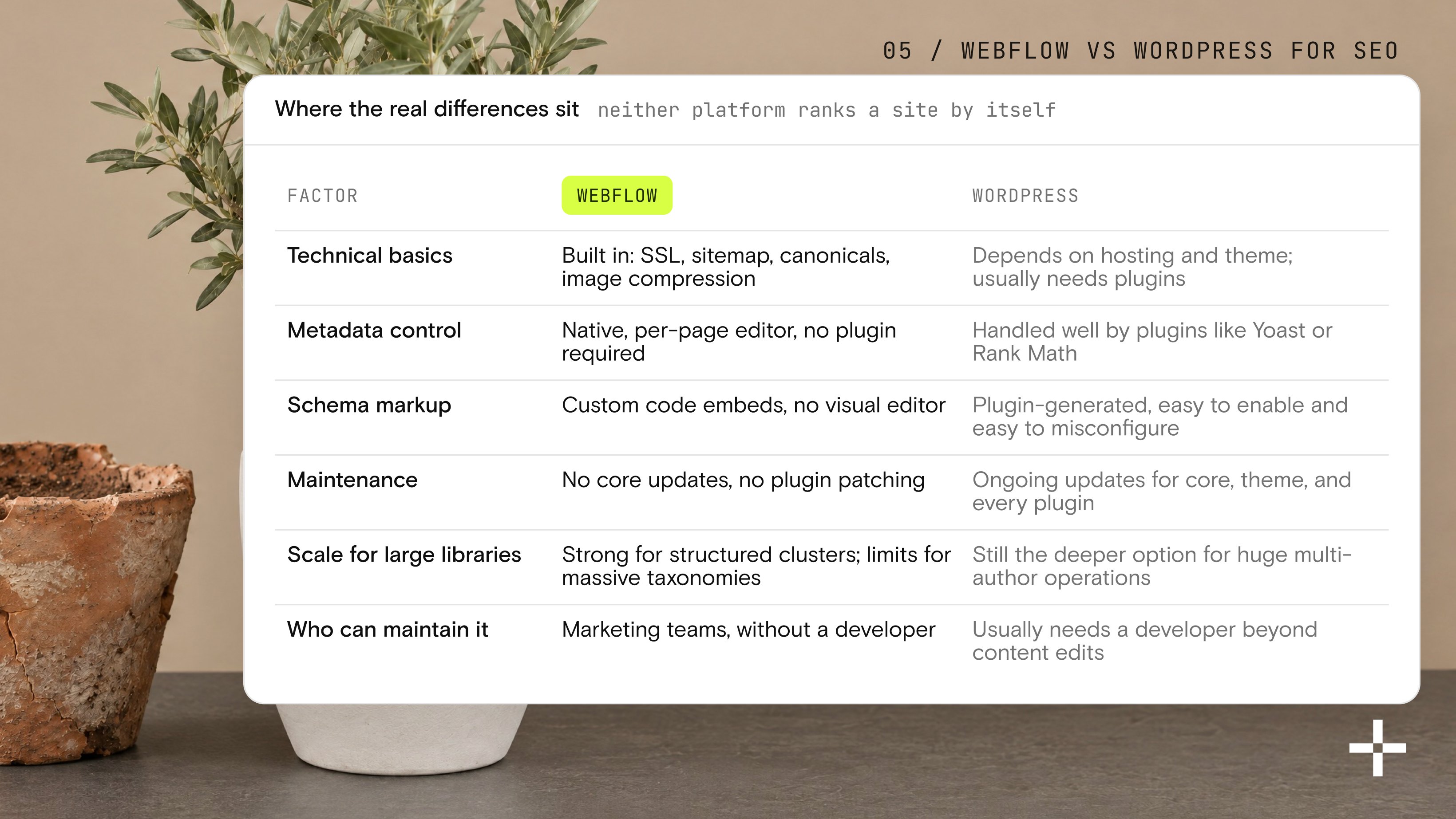This screenshot has width=1456, height=819.
Task: Select the 'Metadata control' row label
Action: coord(374,330)
